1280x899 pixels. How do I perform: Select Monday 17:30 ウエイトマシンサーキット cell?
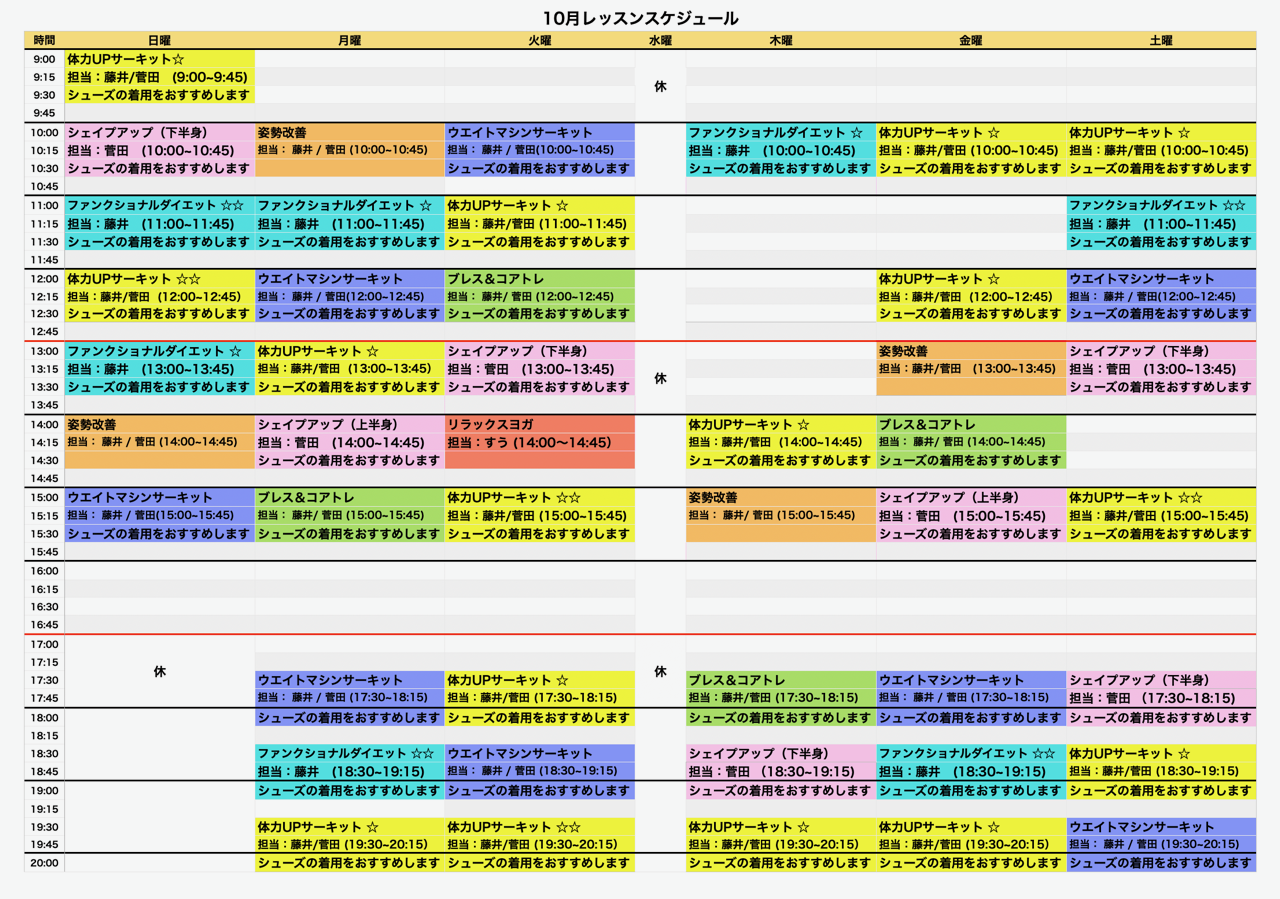pyautogui.click(x=350, y=680)
